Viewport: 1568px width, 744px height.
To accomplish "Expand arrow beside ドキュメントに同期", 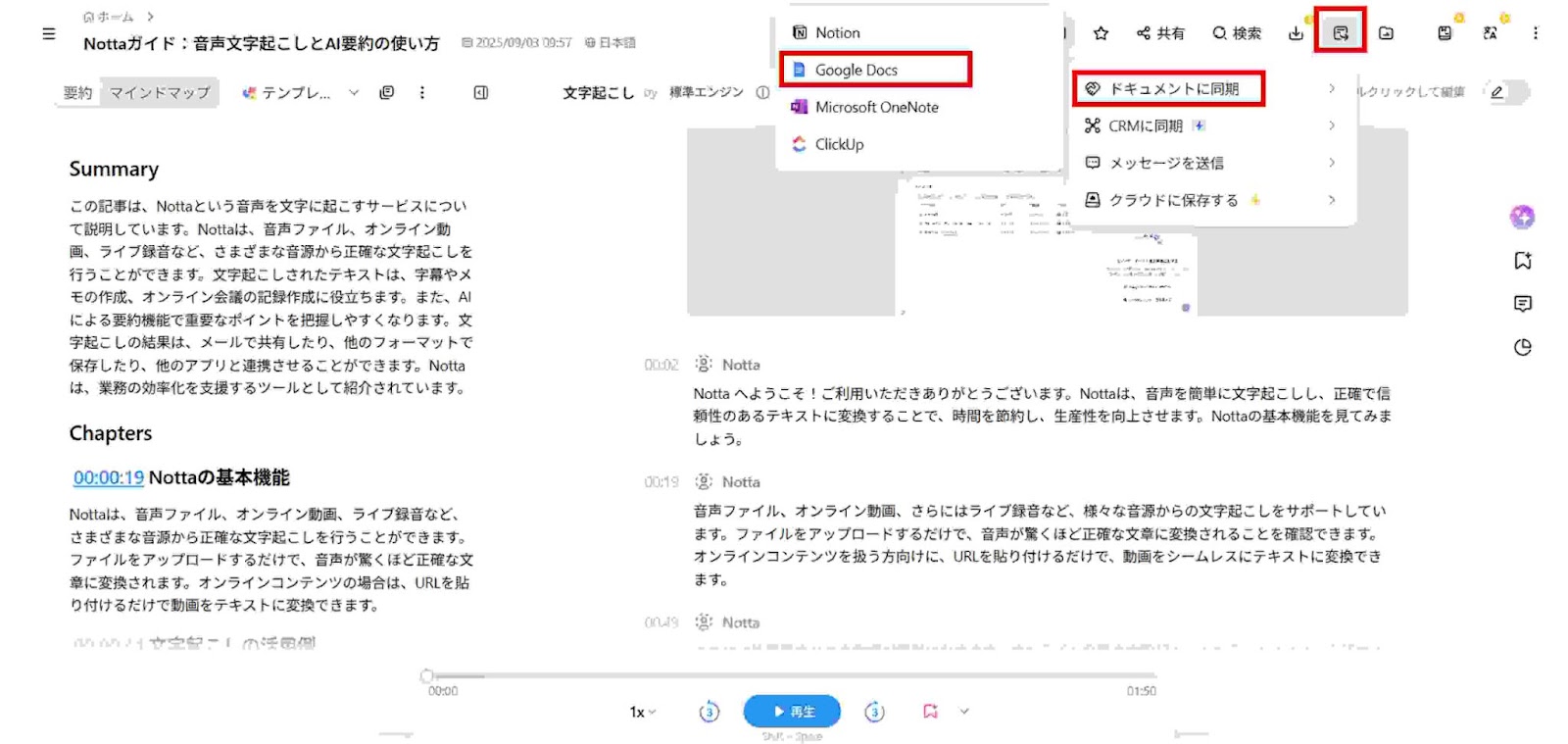I will pos(1331,88).
